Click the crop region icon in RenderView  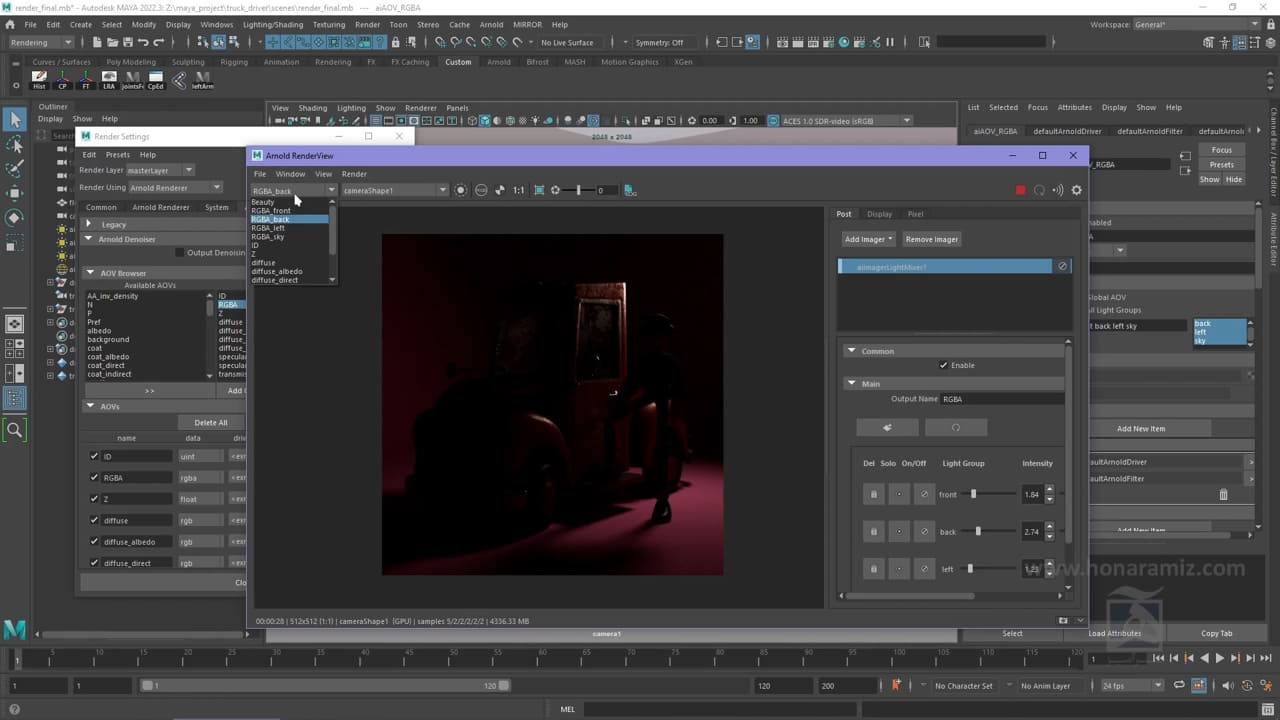coord(539,190)
